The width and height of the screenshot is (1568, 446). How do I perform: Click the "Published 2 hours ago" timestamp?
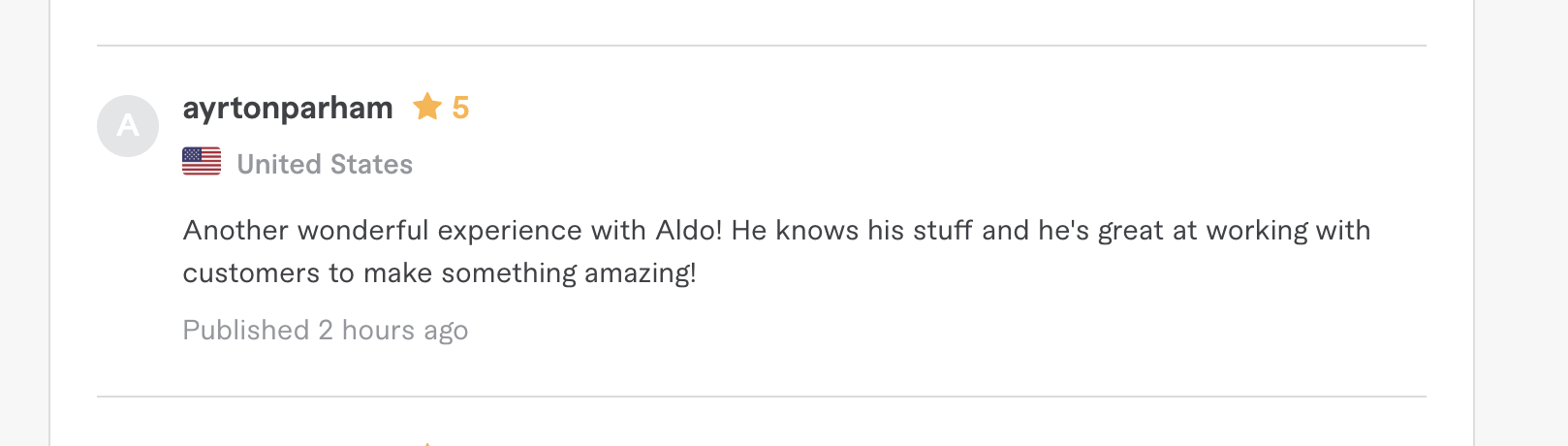pyautogui.click(x=326, y=331)
